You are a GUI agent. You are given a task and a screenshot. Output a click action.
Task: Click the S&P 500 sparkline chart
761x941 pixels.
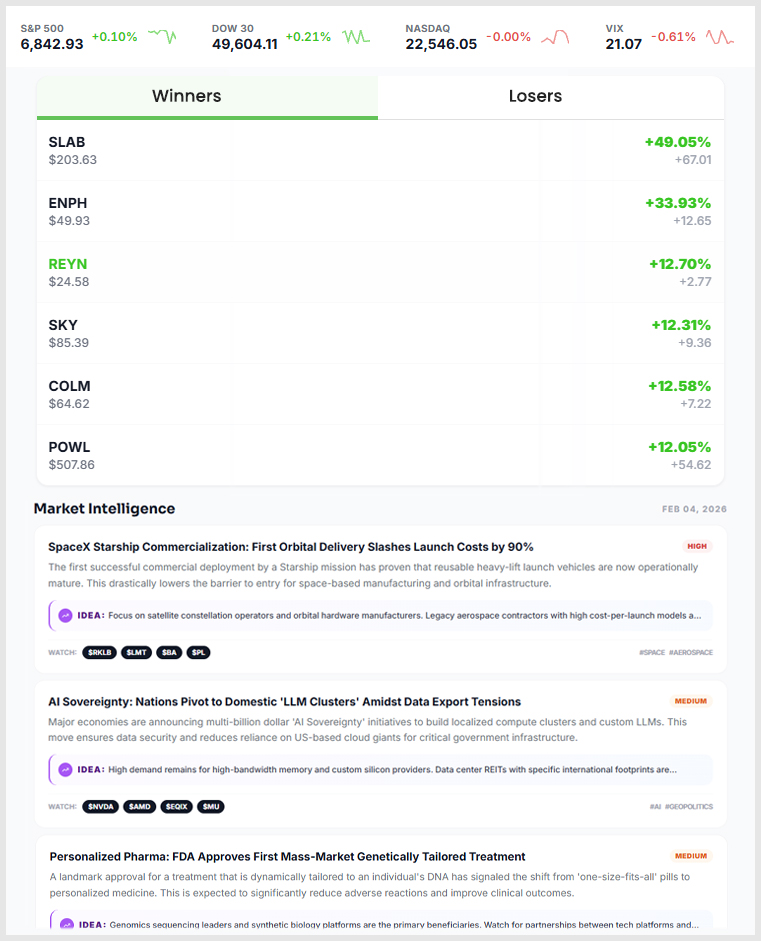162,37
